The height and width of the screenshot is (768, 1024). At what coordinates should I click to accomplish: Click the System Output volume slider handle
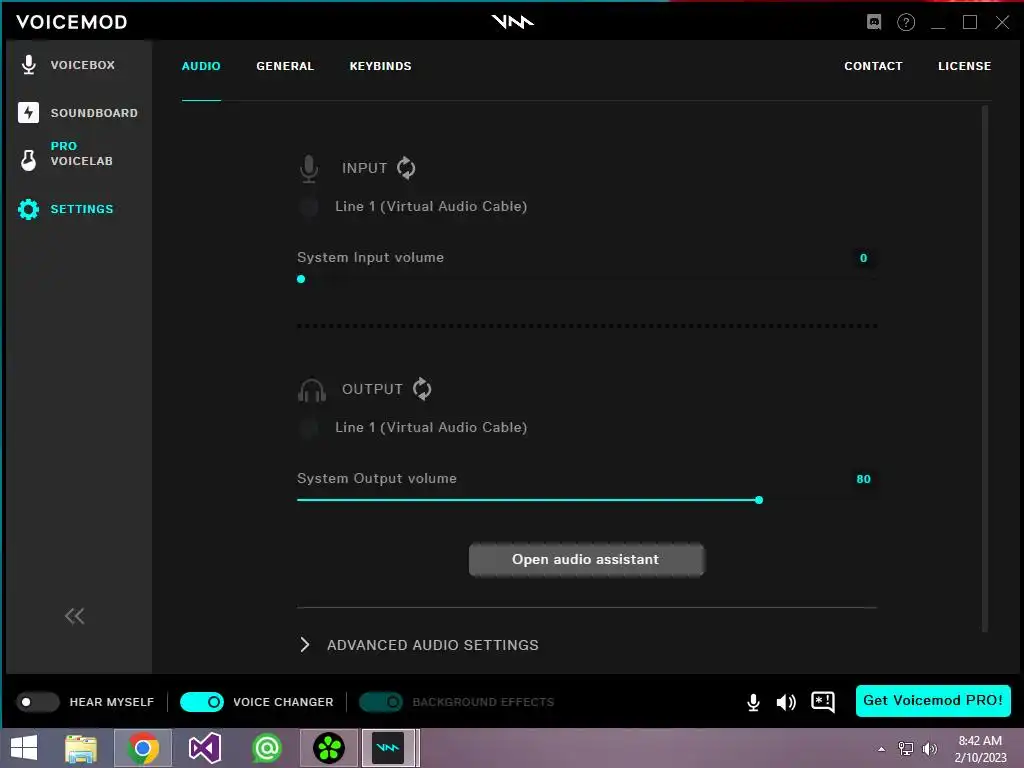(x=759, y=500)
